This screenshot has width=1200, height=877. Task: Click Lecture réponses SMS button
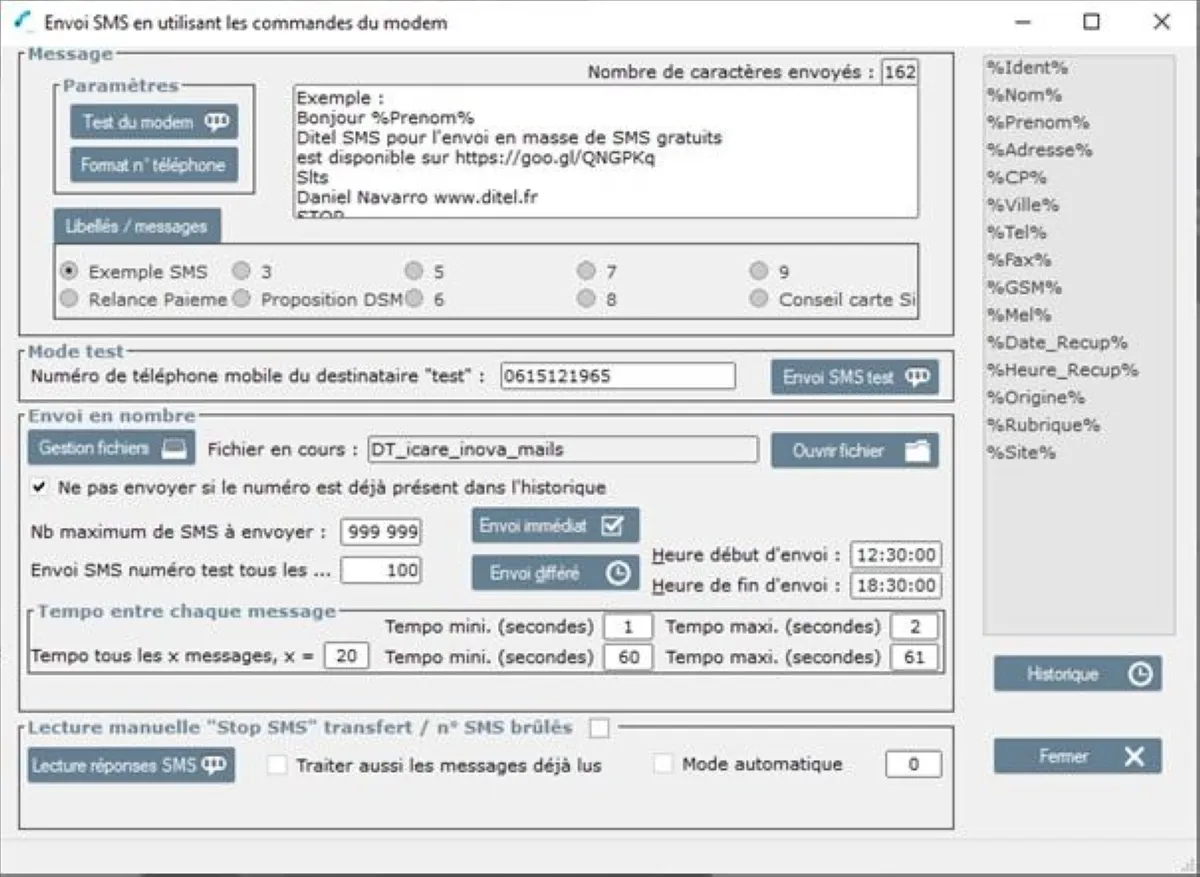pyautogui.click(x=131, y=765)
